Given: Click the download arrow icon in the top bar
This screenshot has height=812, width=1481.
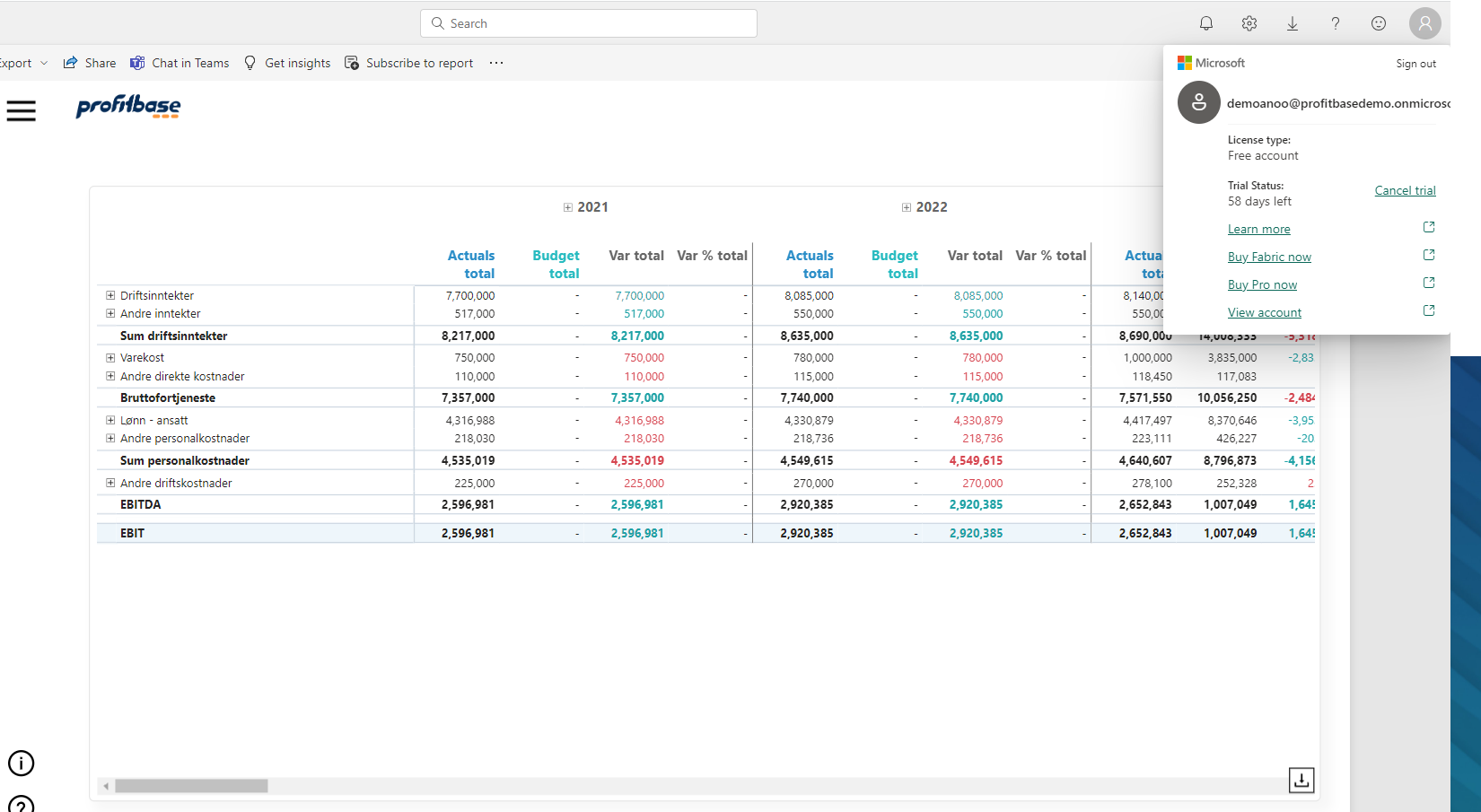Looking at the screenshot, I should point(1293,23).
